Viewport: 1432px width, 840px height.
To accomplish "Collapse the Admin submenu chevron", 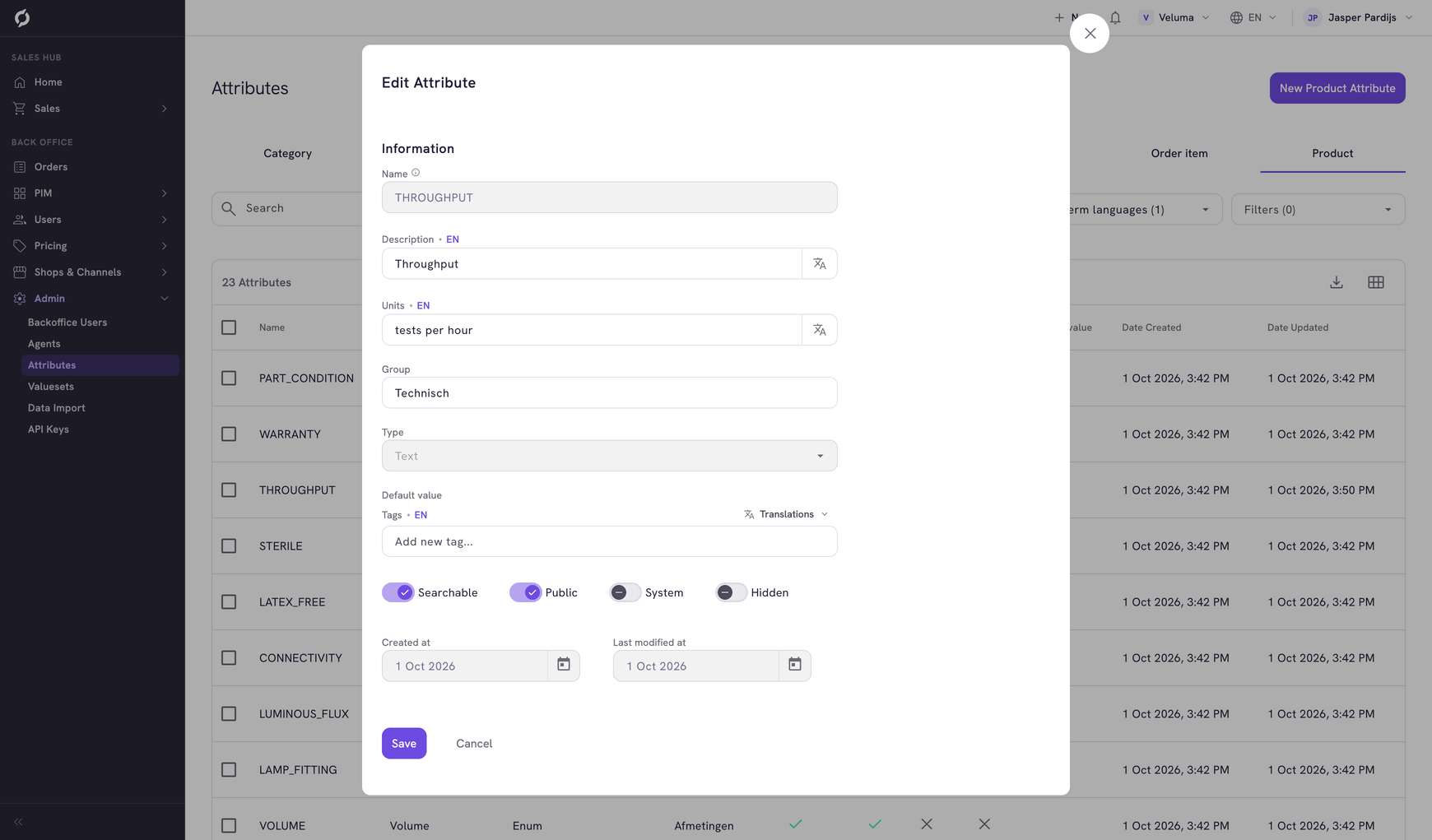I will (165, 299).
